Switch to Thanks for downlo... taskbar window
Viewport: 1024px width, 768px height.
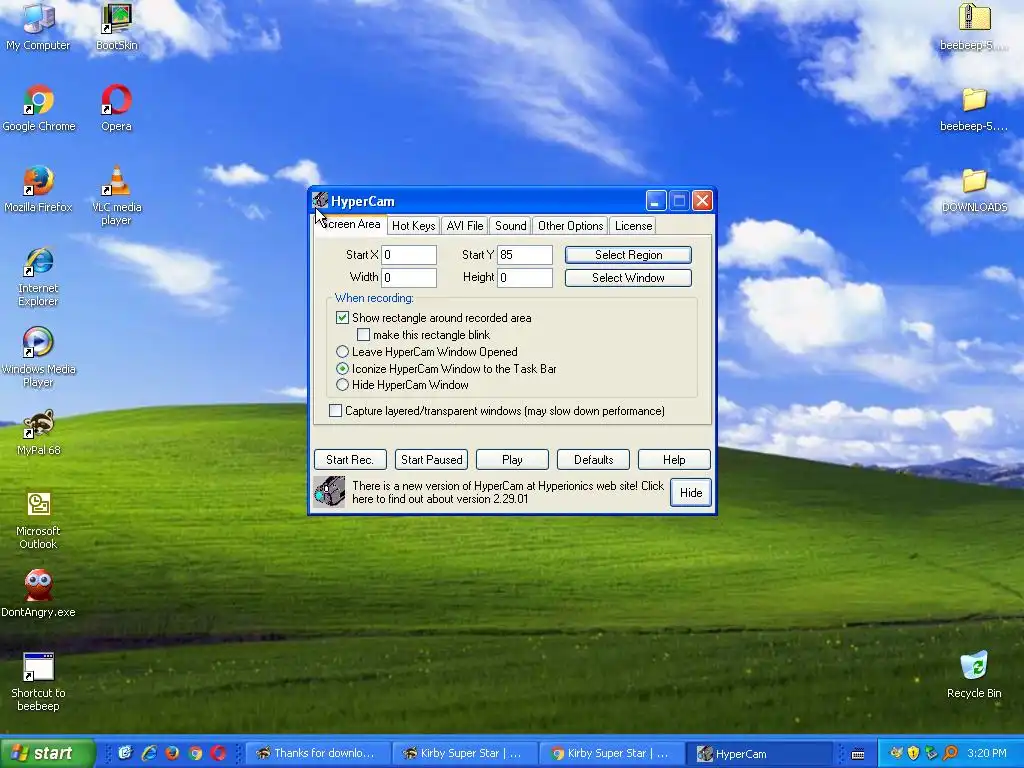317,753
